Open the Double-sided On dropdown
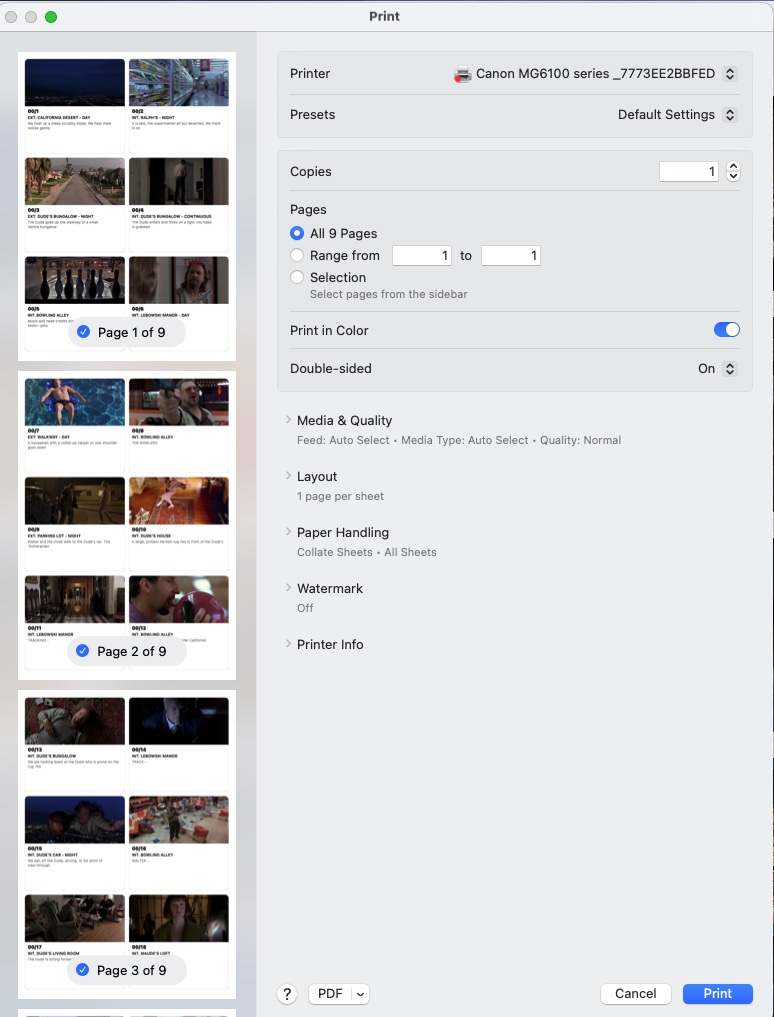The height and width of the screenshot is (1017, 774). [x=730, y=369]
